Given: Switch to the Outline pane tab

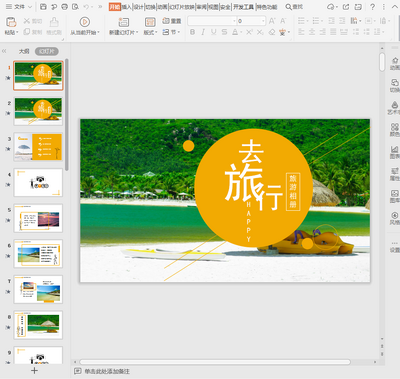Looking at the screenshot, I should (x=24, y=51).
